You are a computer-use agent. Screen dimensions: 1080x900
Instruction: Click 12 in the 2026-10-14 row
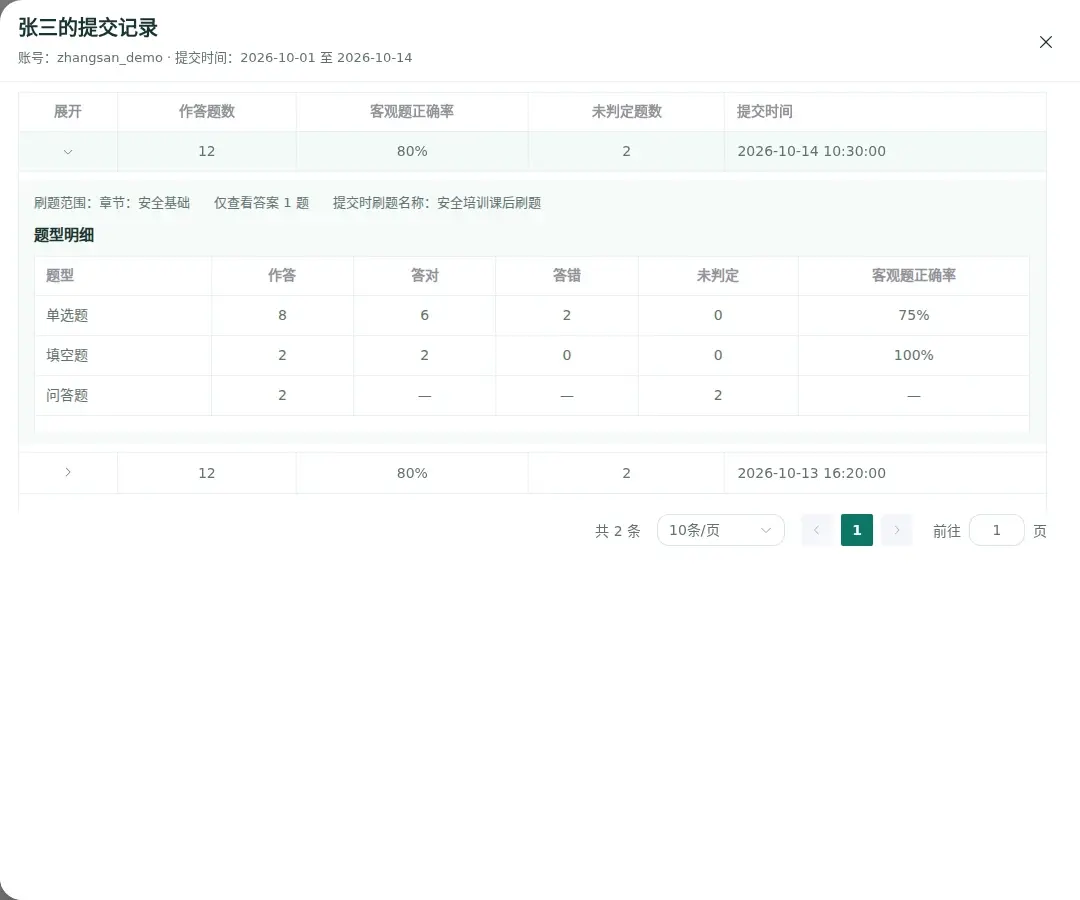coord(207,151)
